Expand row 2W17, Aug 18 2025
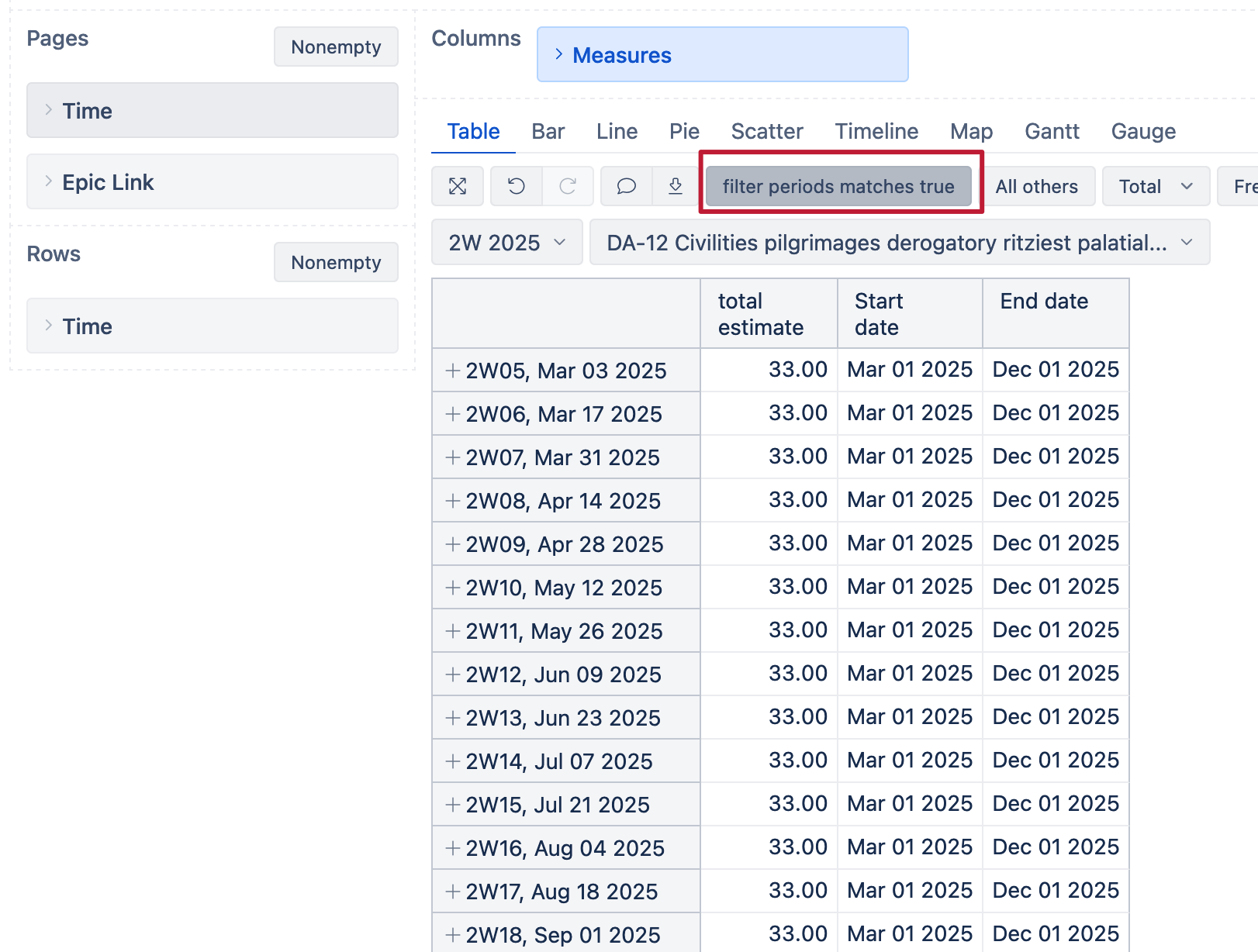 click(x=453, y=892)
